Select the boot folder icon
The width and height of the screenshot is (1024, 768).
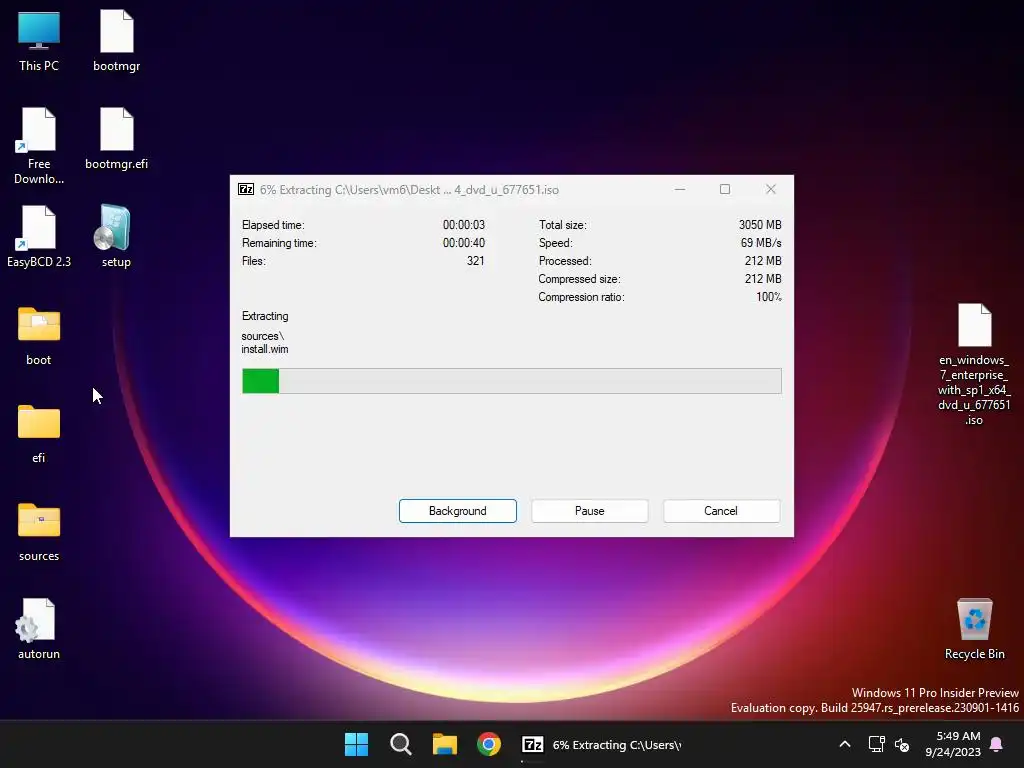click(x=39, y=336)
